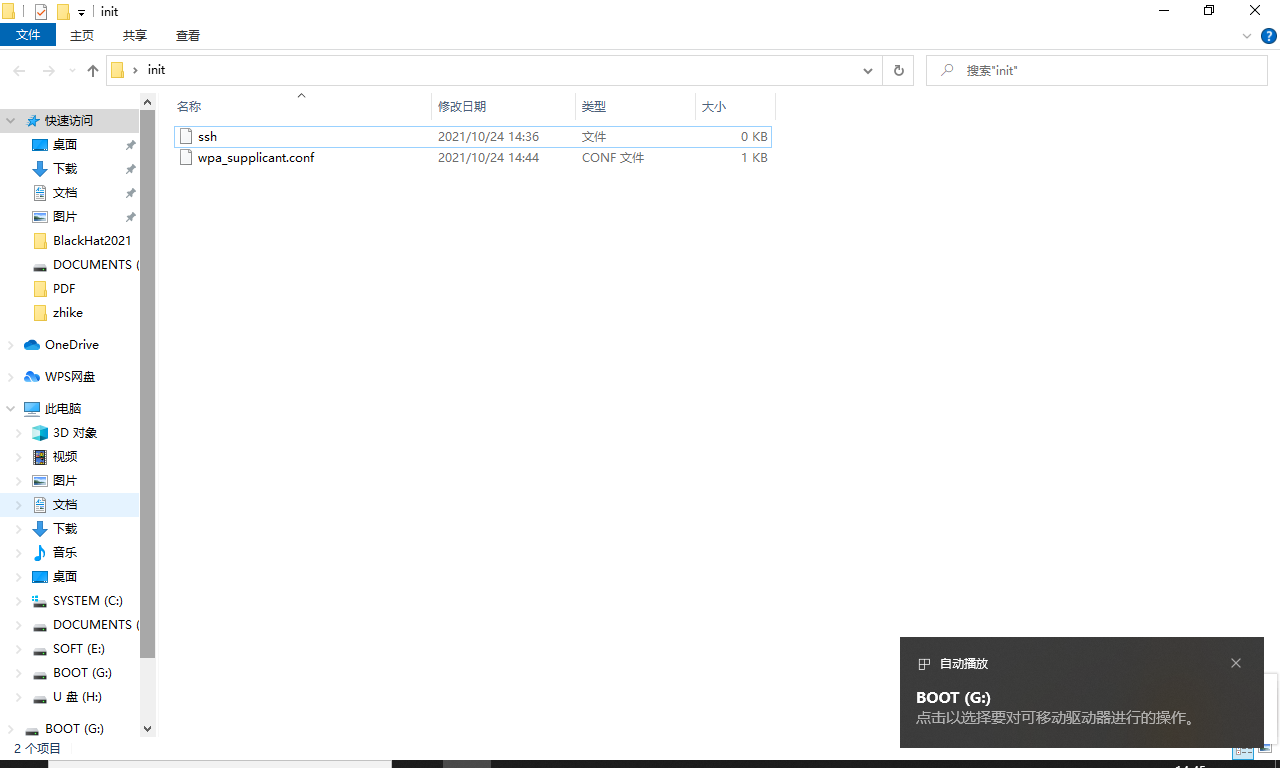Open pinned 下载 under 快速访问
The image size is (1280, 768).
pos(65,169)
